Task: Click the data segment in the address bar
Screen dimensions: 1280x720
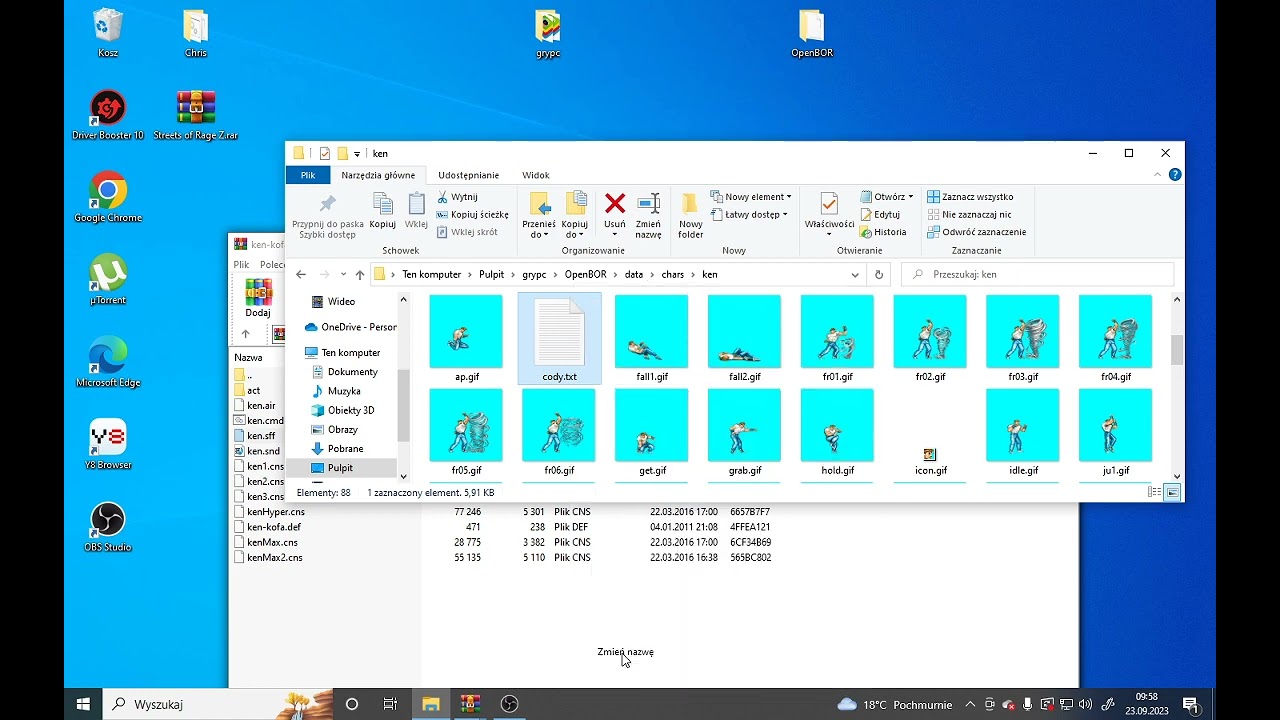Action: (634, 274)
